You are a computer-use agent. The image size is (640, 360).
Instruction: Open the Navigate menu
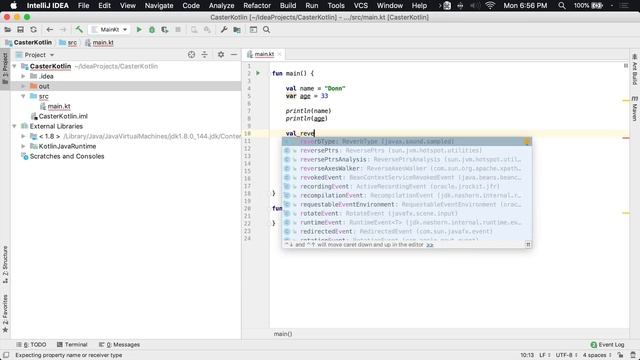[159, 5]
